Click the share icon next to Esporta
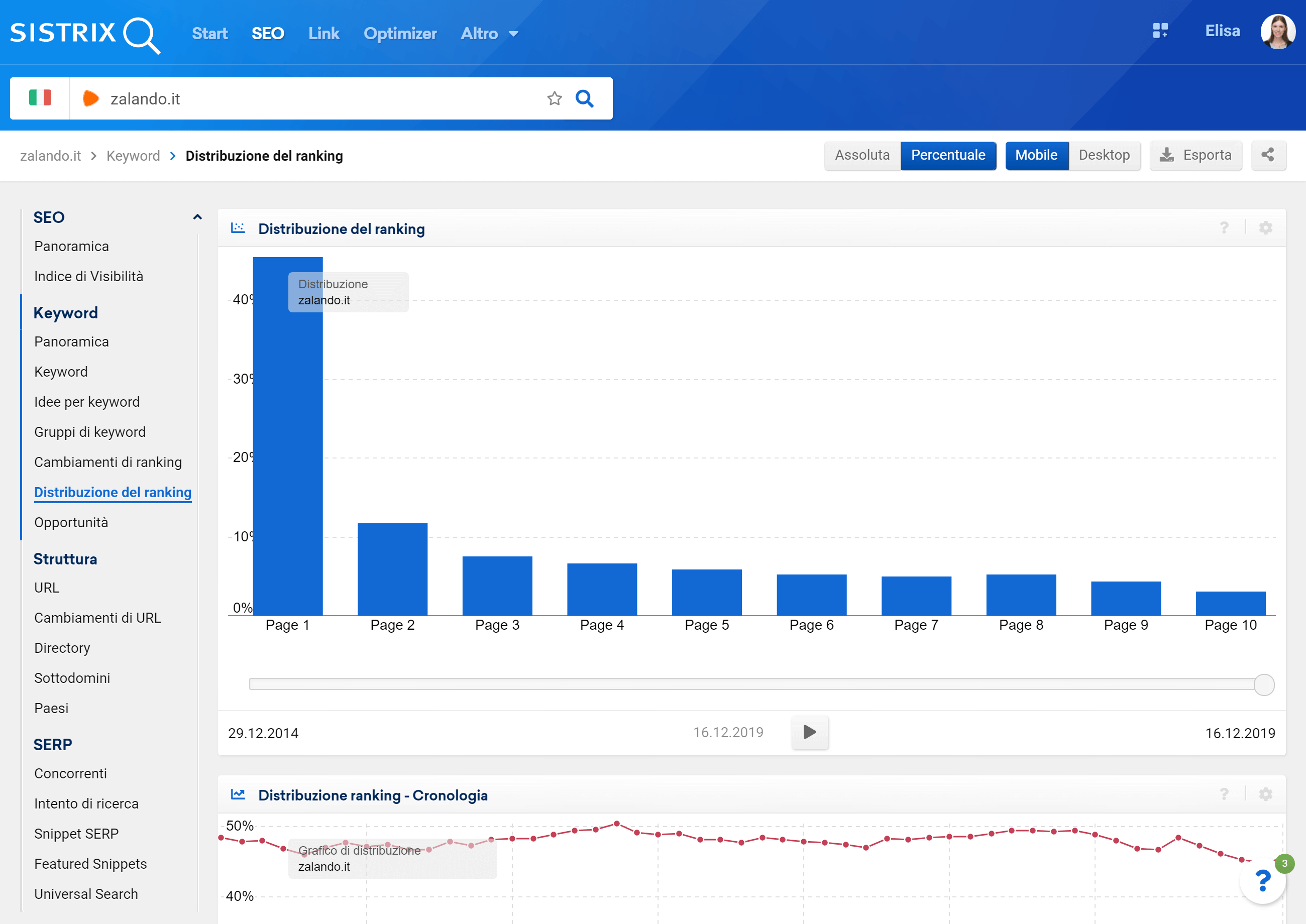This screenshot has height=924, width=1306. [x=1268, y=155]
